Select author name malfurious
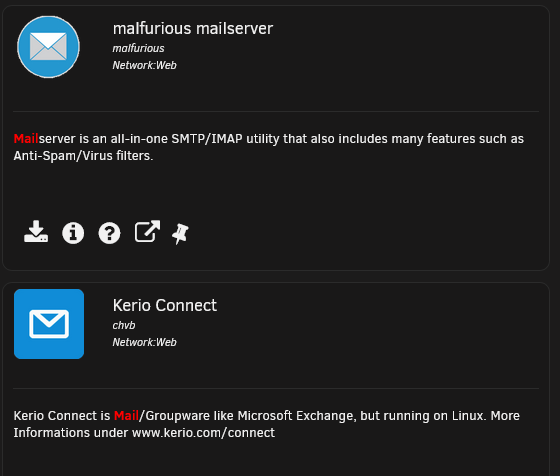This screenshot has height=476, width=560. point(139,48)
